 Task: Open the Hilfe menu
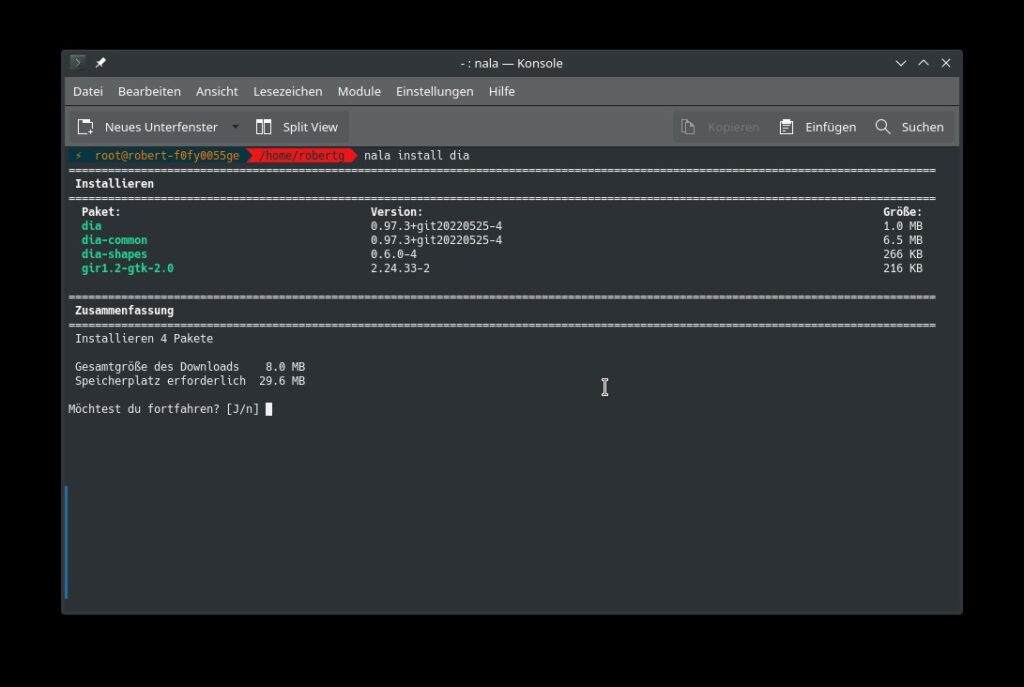click(502, 91)
